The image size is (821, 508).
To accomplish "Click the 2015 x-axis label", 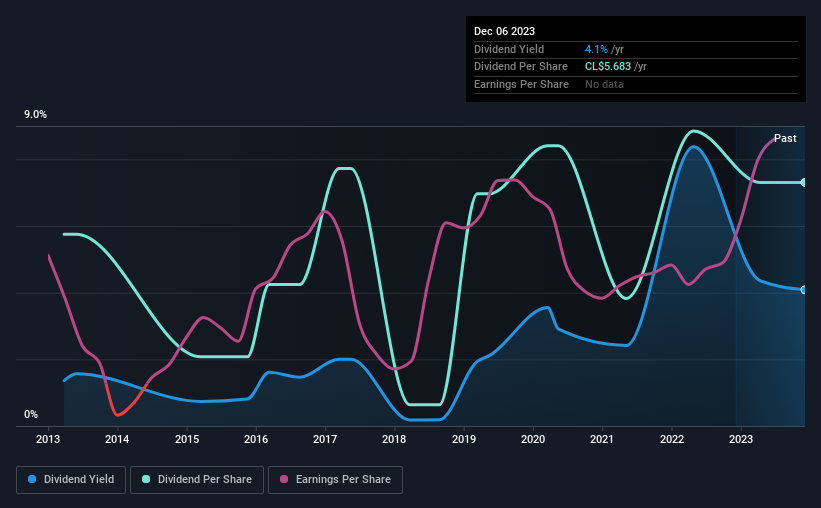I will tap(187, 439).
